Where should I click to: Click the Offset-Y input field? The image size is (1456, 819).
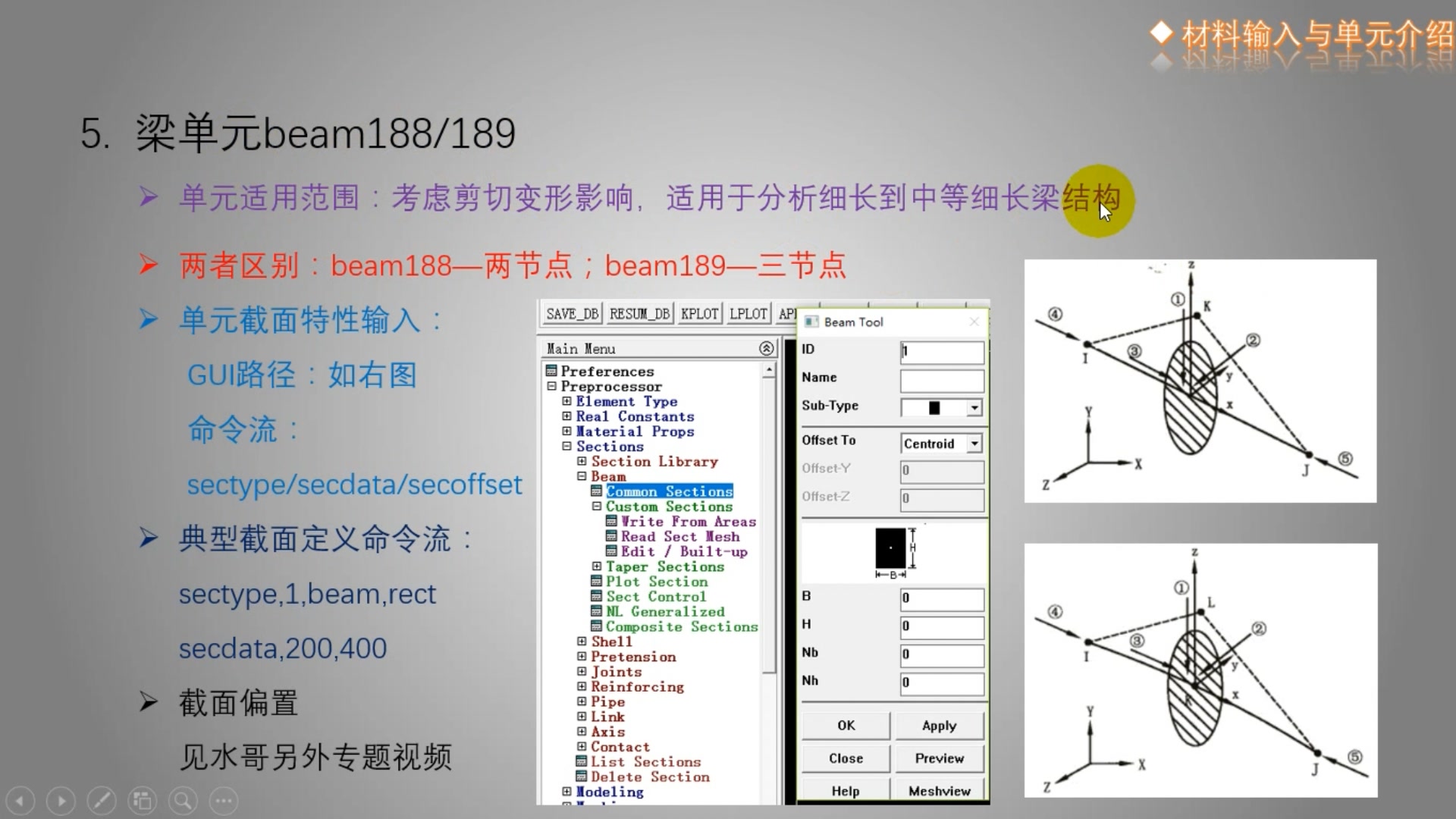coord(942,471)
